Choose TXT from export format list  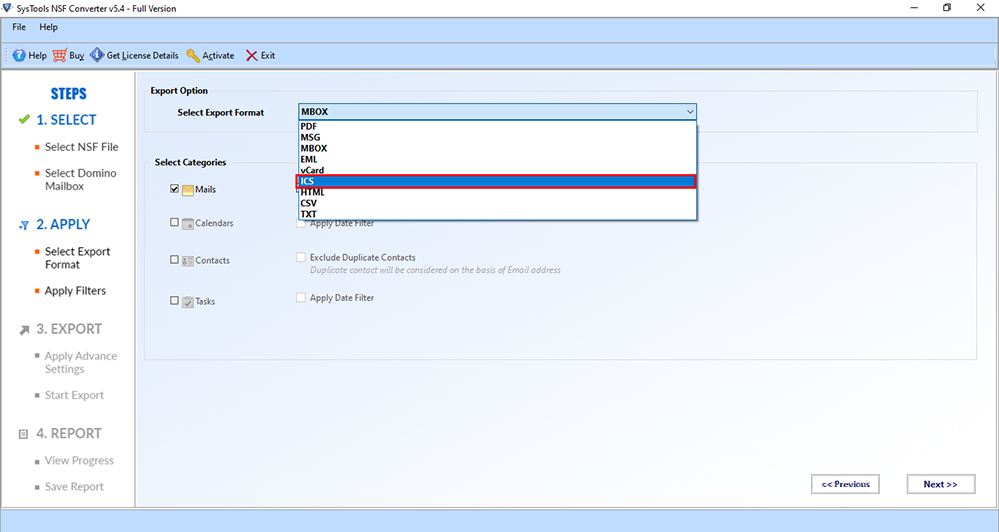[x=497, y=214]
